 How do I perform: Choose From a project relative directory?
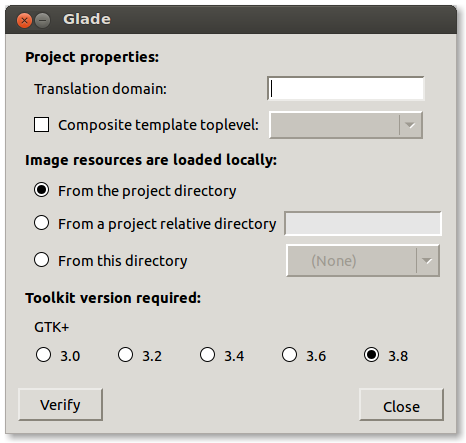tap(42, 223)
